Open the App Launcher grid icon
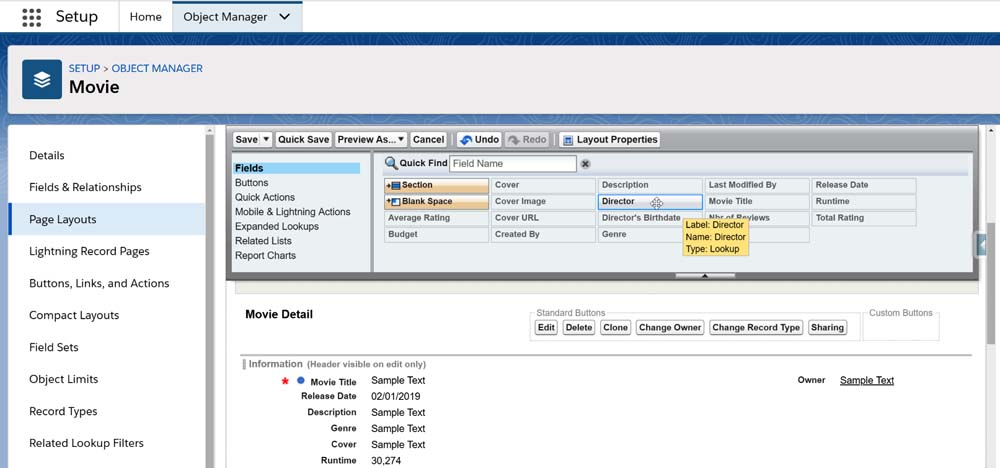1000x468 pixels. pos(31,17)
